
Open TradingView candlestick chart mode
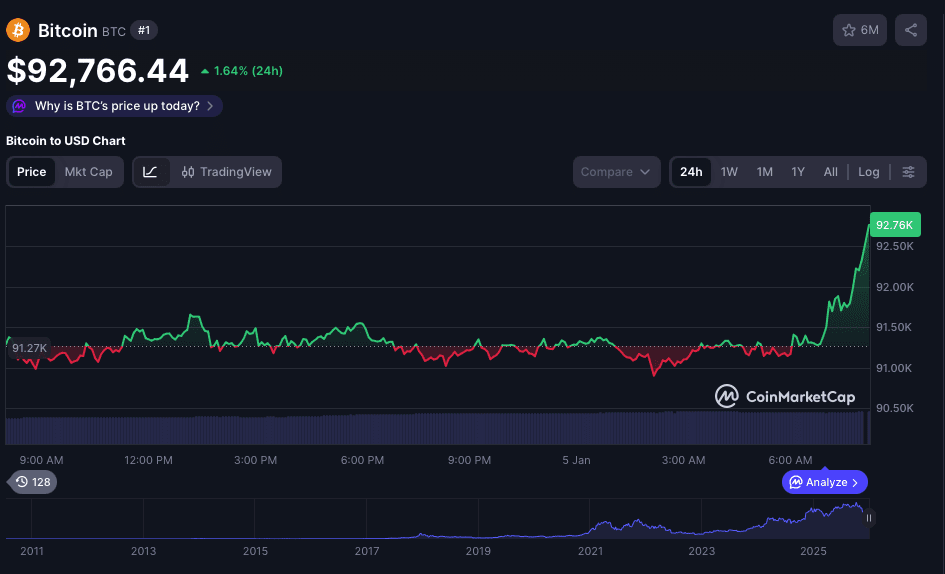227,172
